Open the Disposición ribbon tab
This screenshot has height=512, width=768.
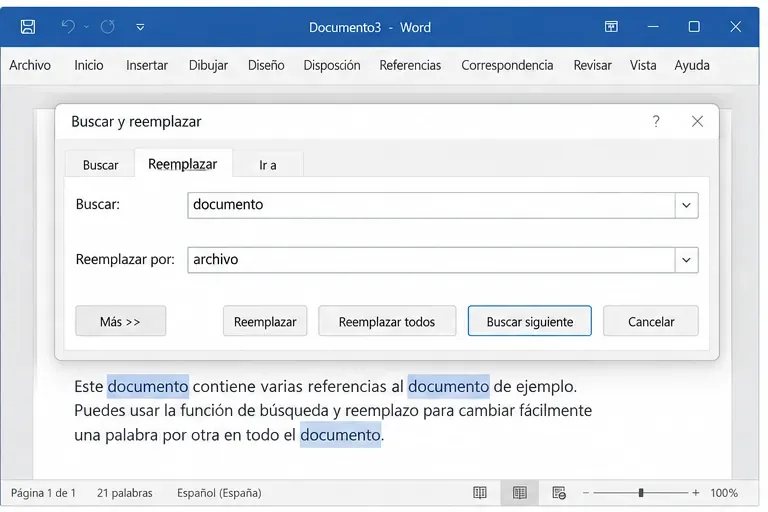(x=332, y=65)
